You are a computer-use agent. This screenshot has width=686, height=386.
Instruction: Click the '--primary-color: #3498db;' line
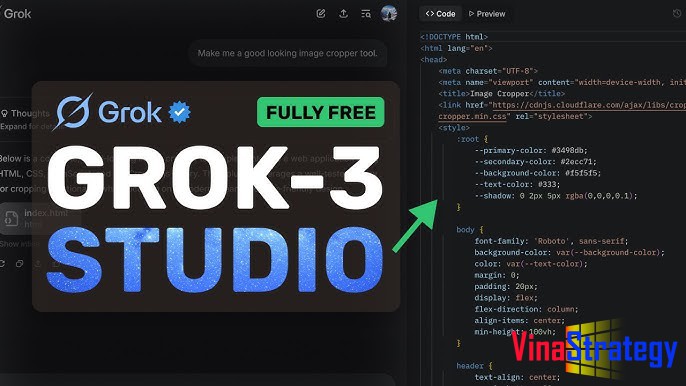(x=531, y=151)
